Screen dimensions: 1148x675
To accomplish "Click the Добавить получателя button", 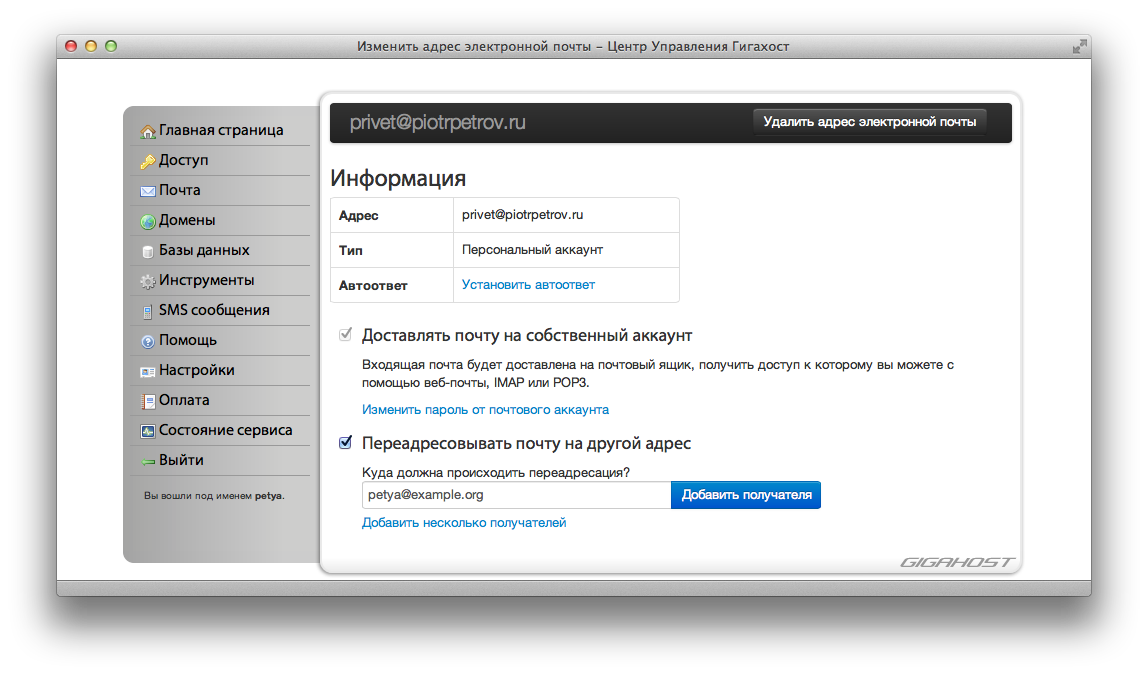I will coord(746,495).
